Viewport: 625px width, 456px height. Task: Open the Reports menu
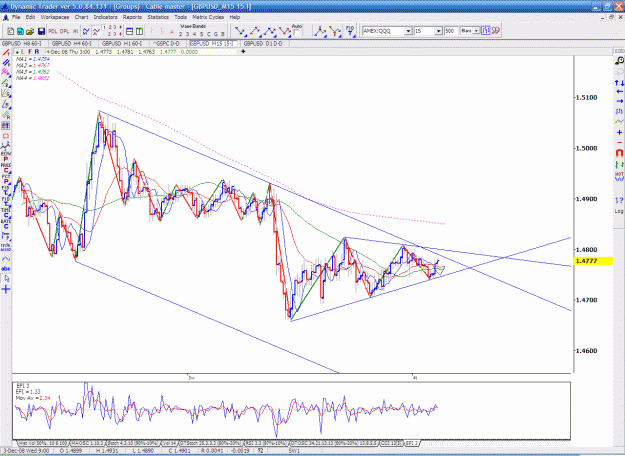click(x=132, y=17)
